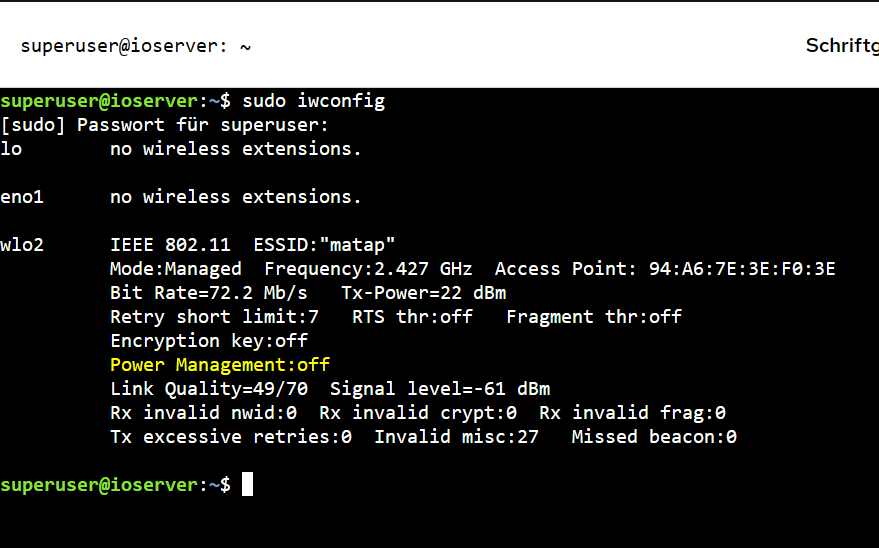Click the Missed beacon:0 counter
Screen dimensions: 879x548
tap(653, 437)
